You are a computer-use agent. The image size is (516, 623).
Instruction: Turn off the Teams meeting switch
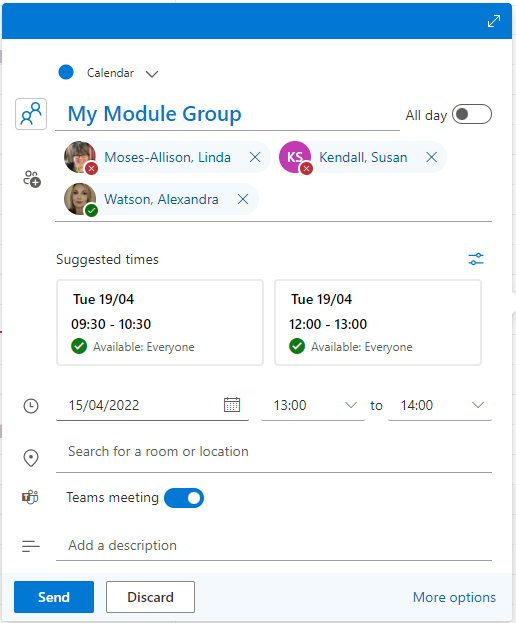[184, 498]
